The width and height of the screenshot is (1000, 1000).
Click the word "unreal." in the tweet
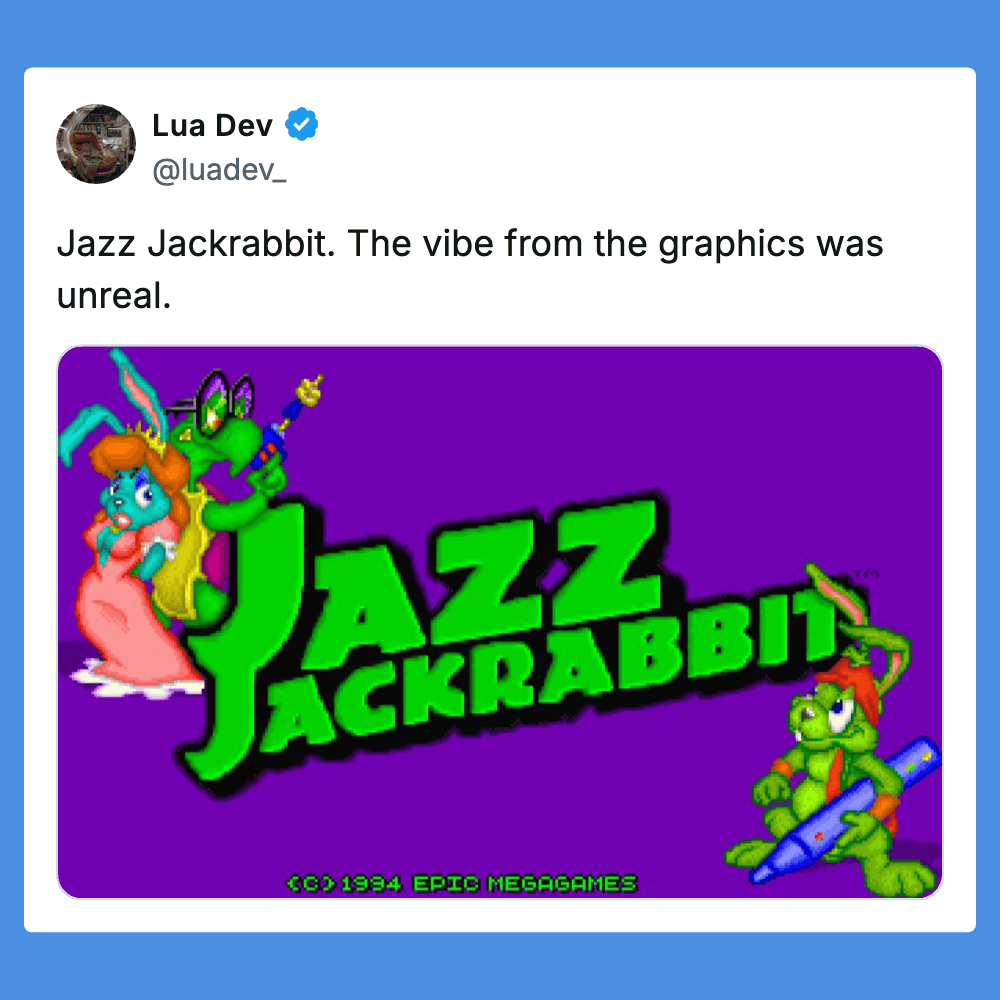pos(114,296)
